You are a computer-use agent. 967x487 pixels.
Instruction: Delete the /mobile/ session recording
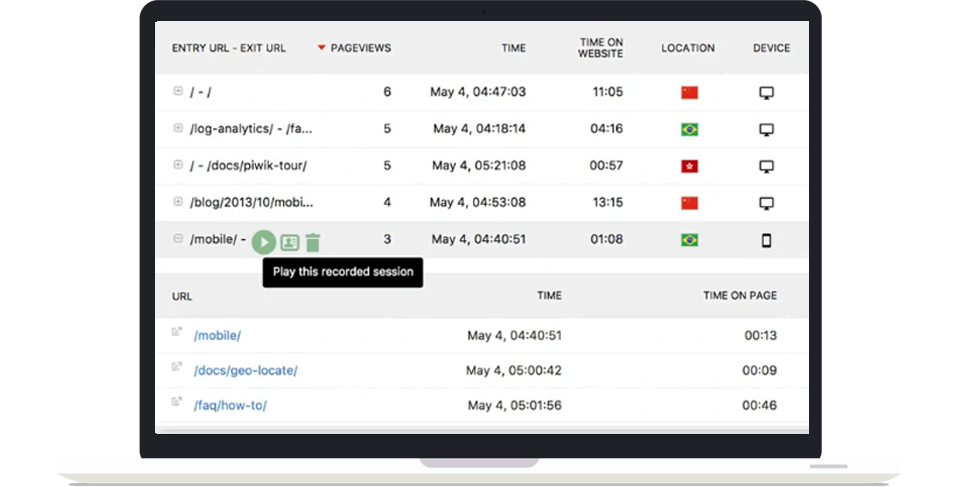click(x=313, y=241)
